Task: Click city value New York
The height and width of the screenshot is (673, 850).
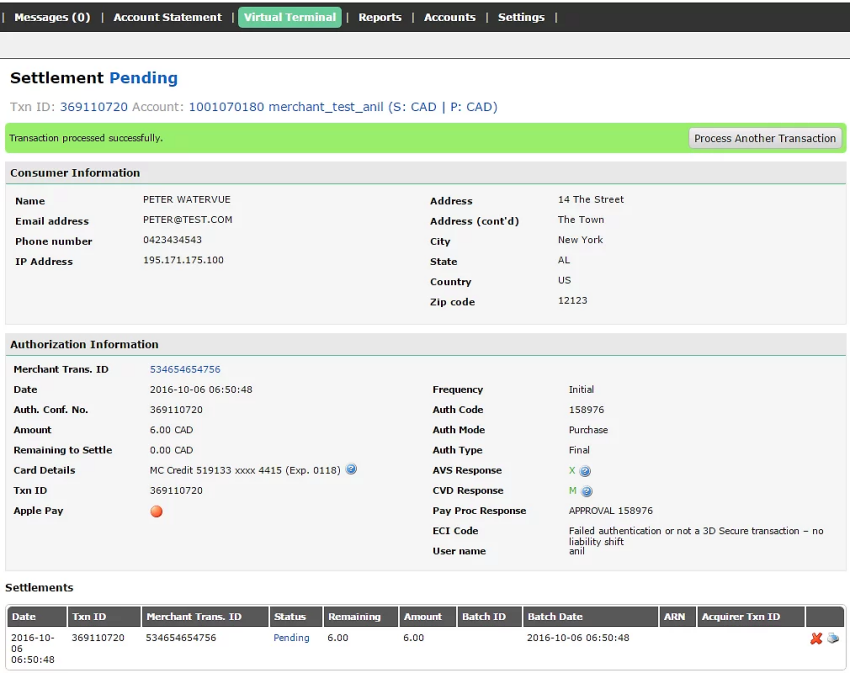Action: coord(580,240)
